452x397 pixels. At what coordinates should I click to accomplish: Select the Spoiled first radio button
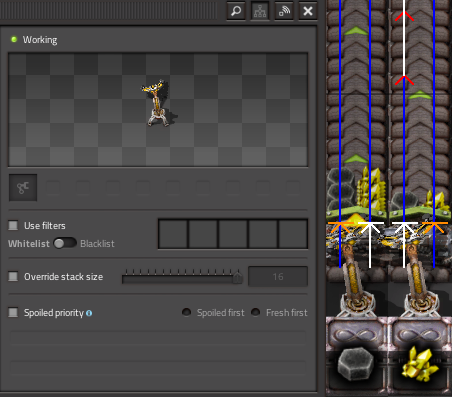(x=186, y=312)
